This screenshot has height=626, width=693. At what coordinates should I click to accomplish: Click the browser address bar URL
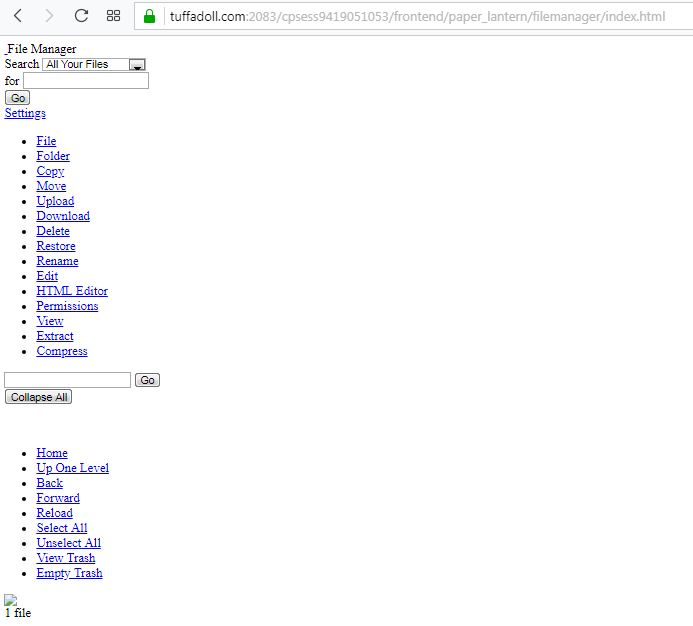417,17
